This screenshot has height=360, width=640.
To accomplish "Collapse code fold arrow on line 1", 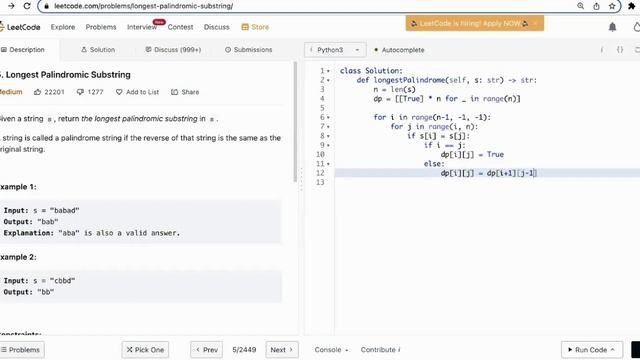I will 328,71.
